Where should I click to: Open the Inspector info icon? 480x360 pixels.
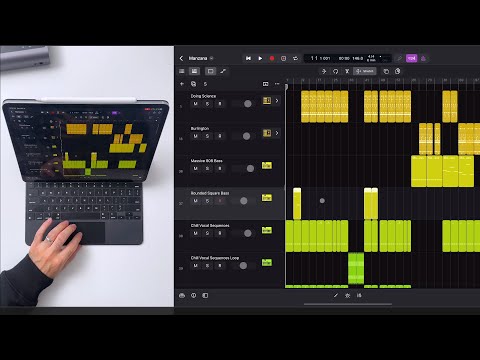coord(194,295)
